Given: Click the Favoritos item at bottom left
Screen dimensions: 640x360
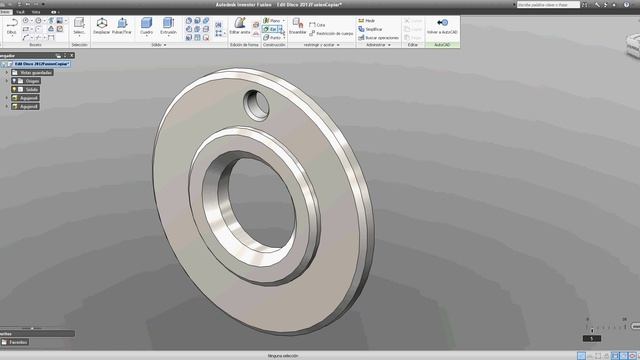Looking at the screenshot, I should click(15, 342).
